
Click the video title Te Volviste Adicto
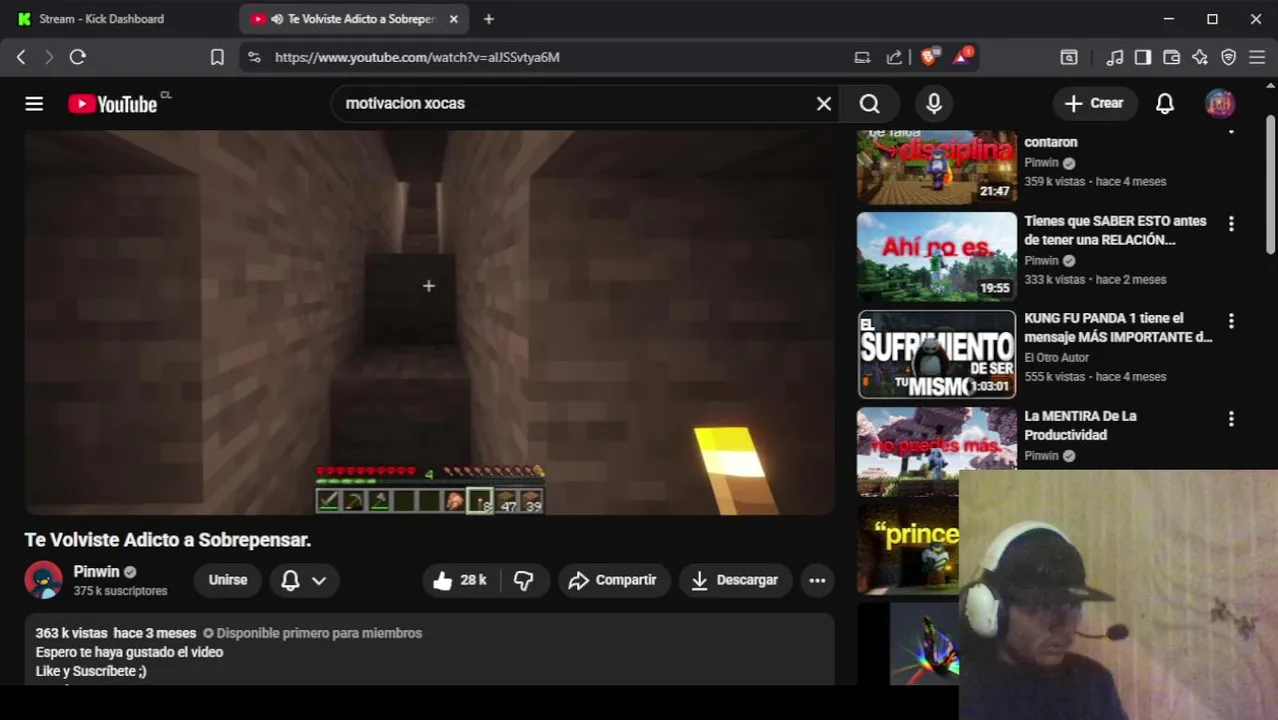click(x=168, y=539)
